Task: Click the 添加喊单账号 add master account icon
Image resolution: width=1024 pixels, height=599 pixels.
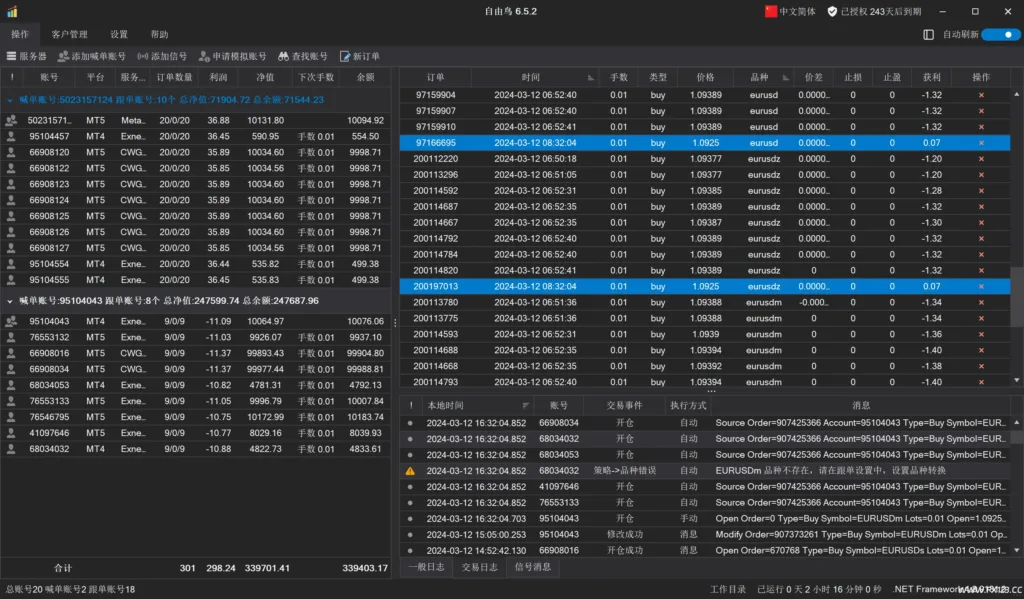Action: (x=63, y=56)
